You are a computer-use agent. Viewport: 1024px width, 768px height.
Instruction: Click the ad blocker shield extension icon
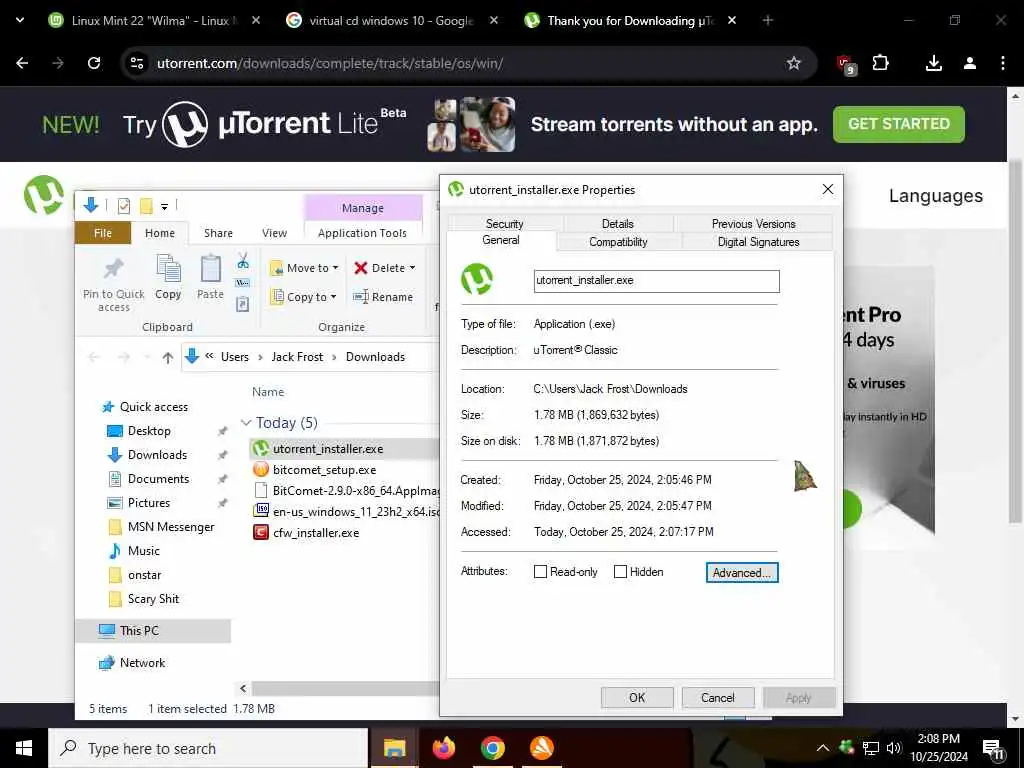(846, 64)
